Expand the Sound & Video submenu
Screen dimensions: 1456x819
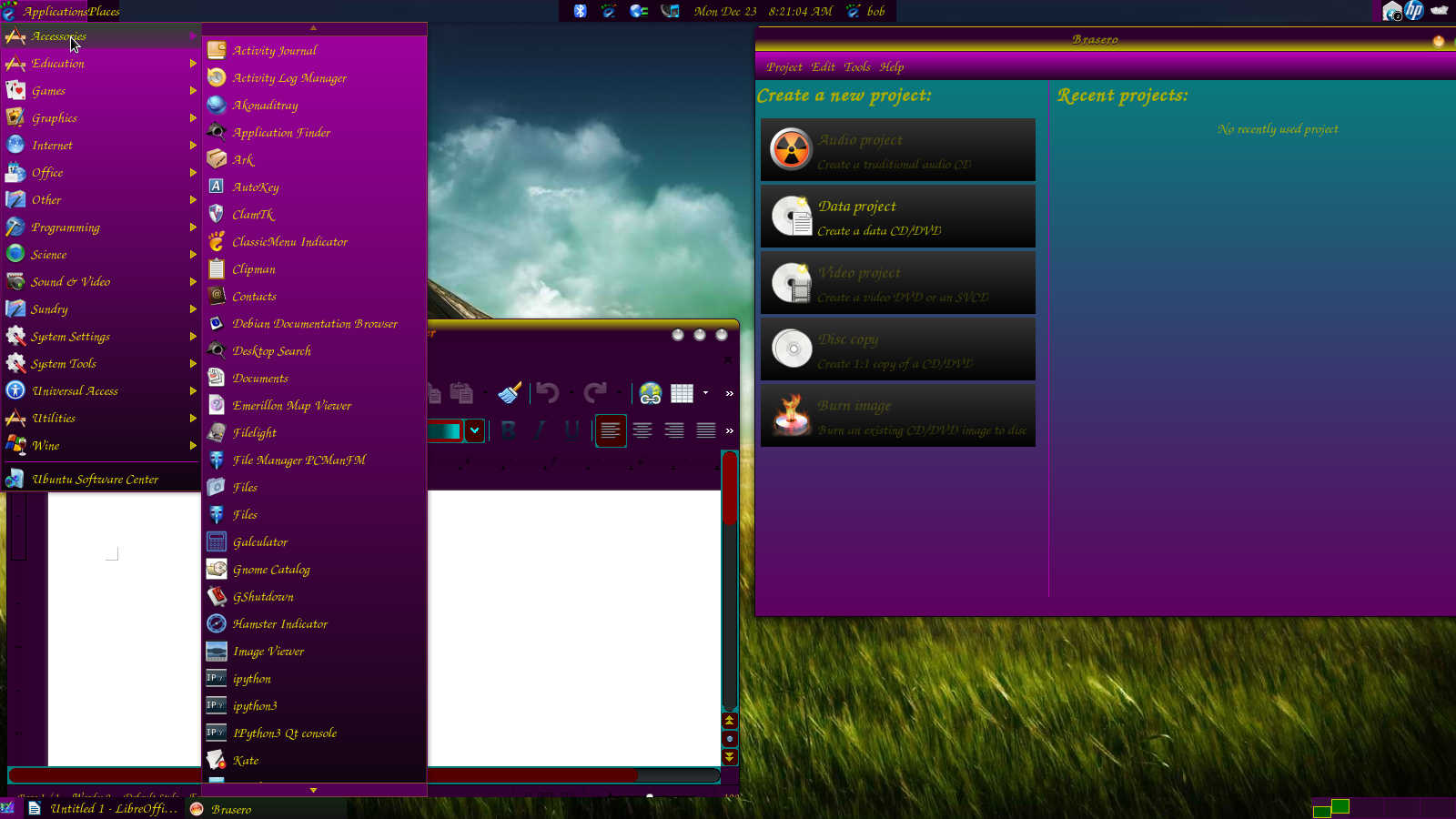point(101,281)
